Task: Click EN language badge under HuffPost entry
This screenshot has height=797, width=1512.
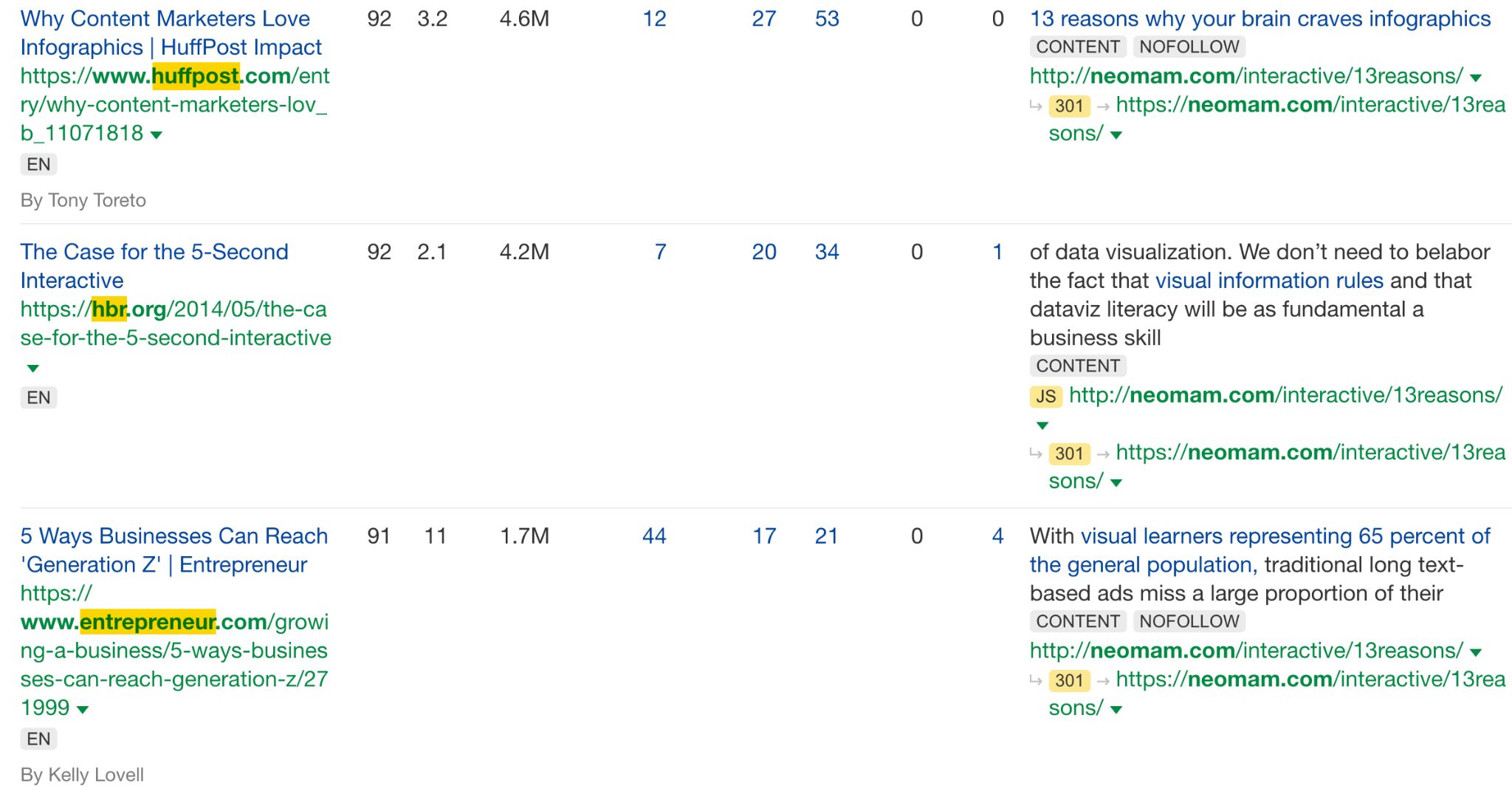Action: [38, 164]
